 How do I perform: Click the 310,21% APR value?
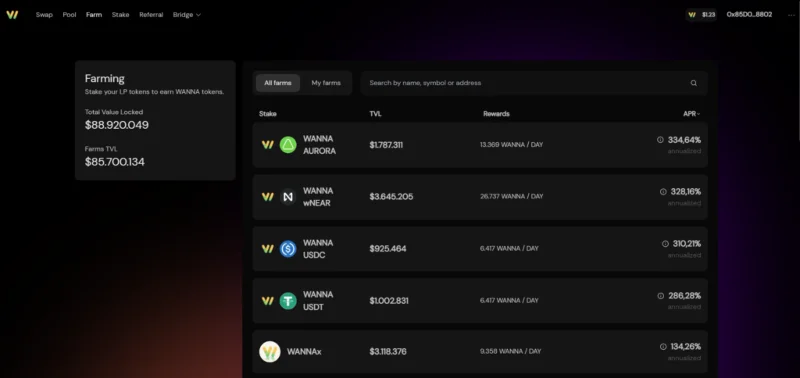(x=687, y=244)
